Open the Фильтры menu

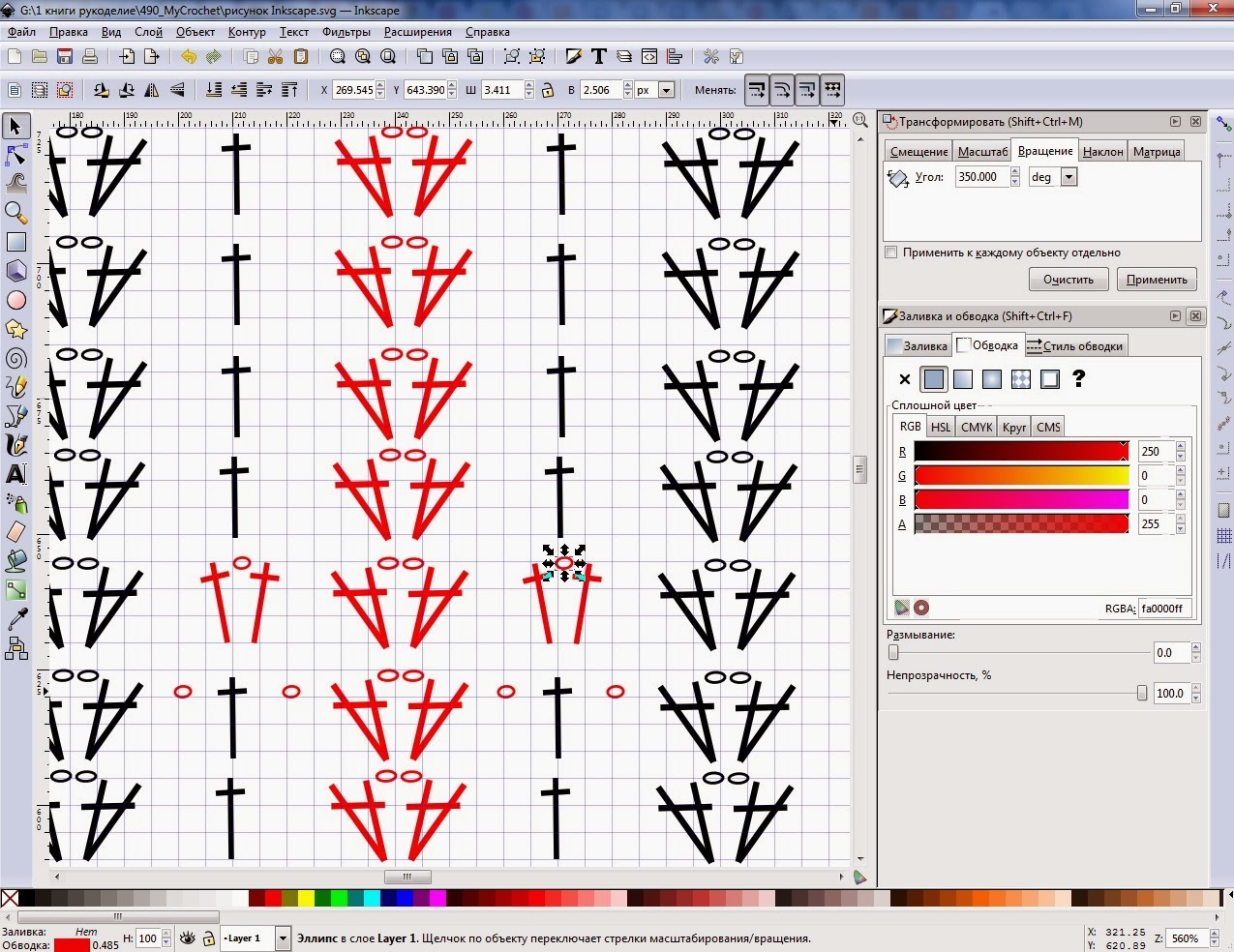coord(346,32)
